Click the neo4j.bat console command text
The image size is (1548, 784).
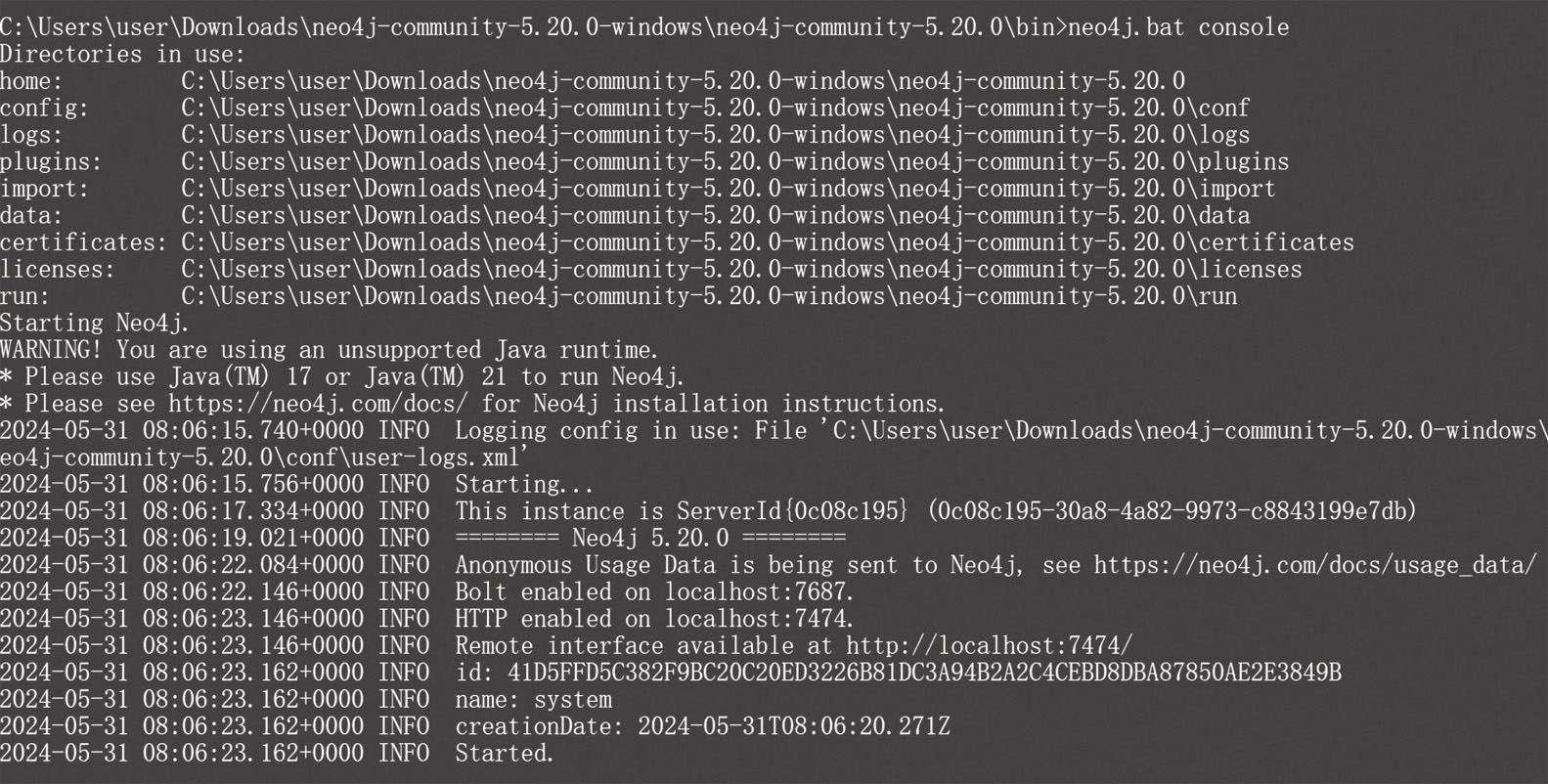click(x=1178, y=27)
